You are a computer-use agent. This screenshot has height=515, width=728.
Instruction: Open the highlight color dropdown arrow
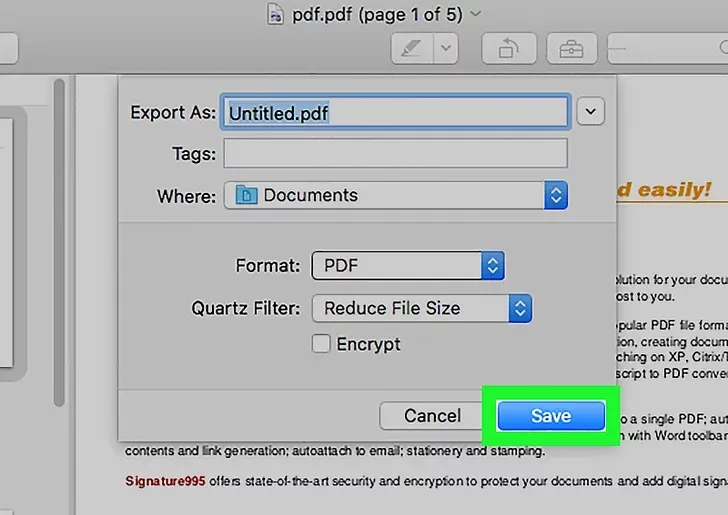tap(446, 48)
